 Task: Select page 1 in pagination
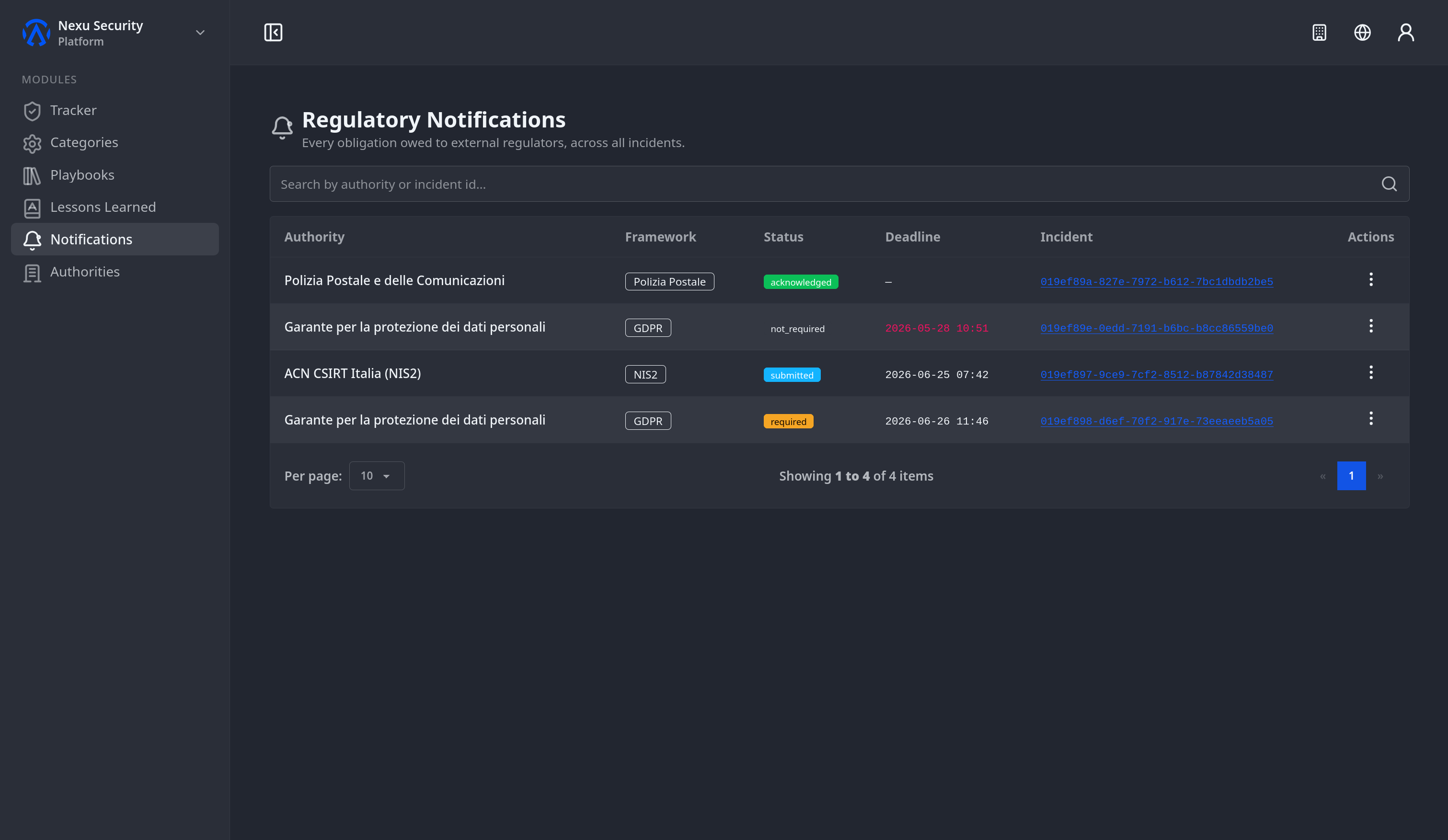click(1351, 476)
